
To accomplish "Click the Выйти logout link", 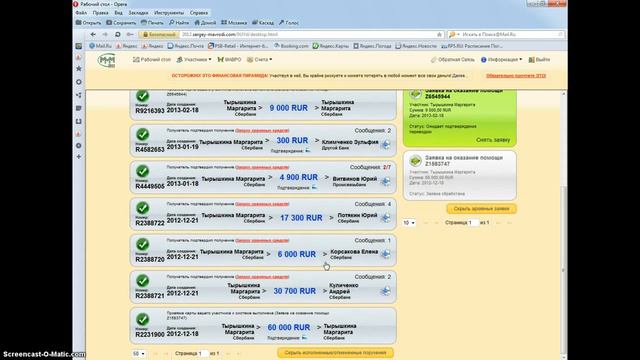I will 539,60.
